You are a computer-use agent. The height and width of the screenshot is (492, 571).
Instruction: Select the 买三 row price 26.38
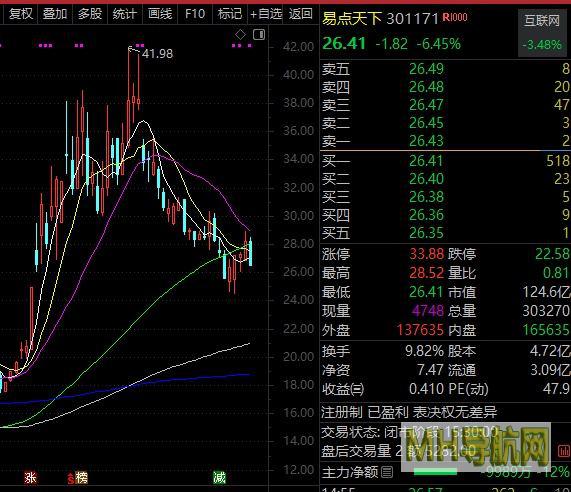[426, 197]
